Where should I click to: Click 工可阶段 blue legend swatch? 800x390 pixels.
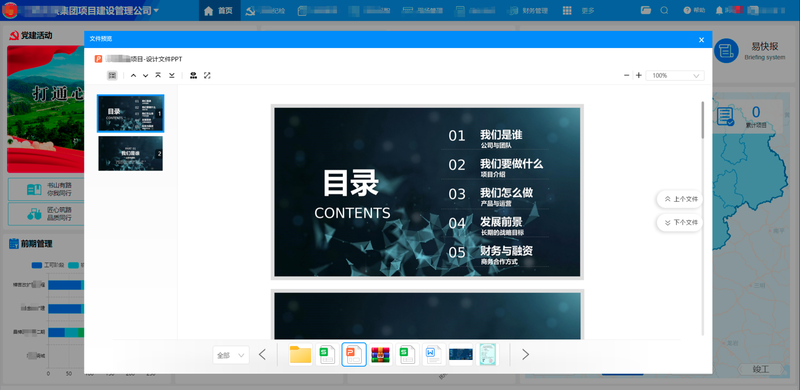pyautogui.click(x=36, y=265)
